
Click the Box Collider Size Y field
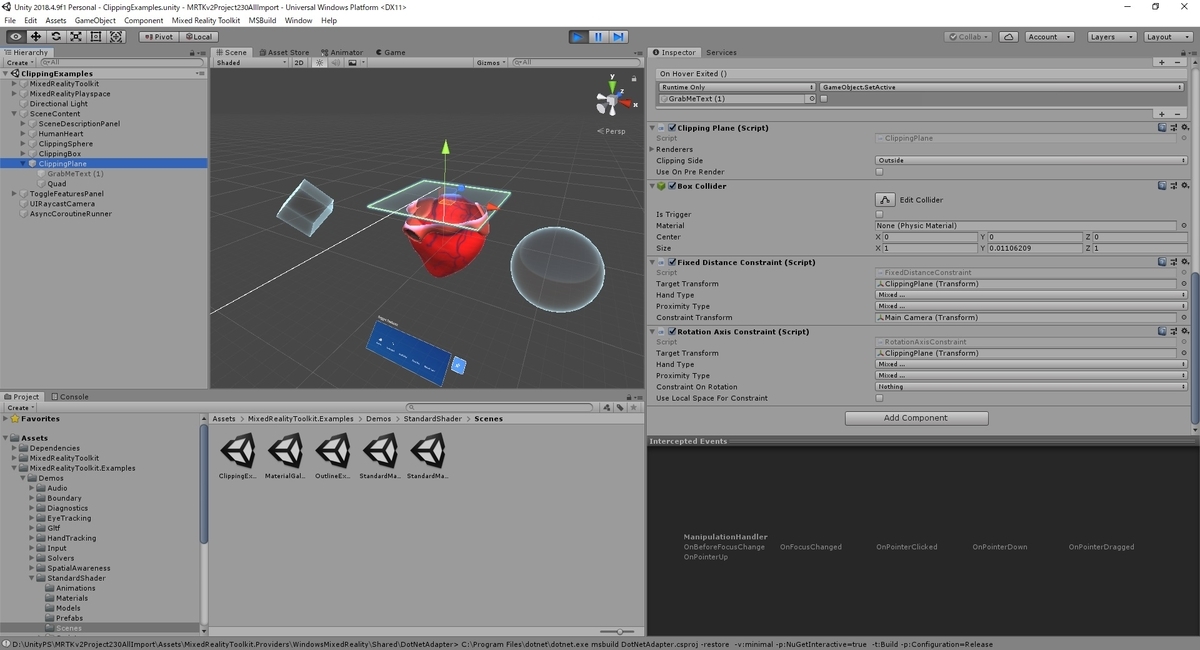(1033, 248)
